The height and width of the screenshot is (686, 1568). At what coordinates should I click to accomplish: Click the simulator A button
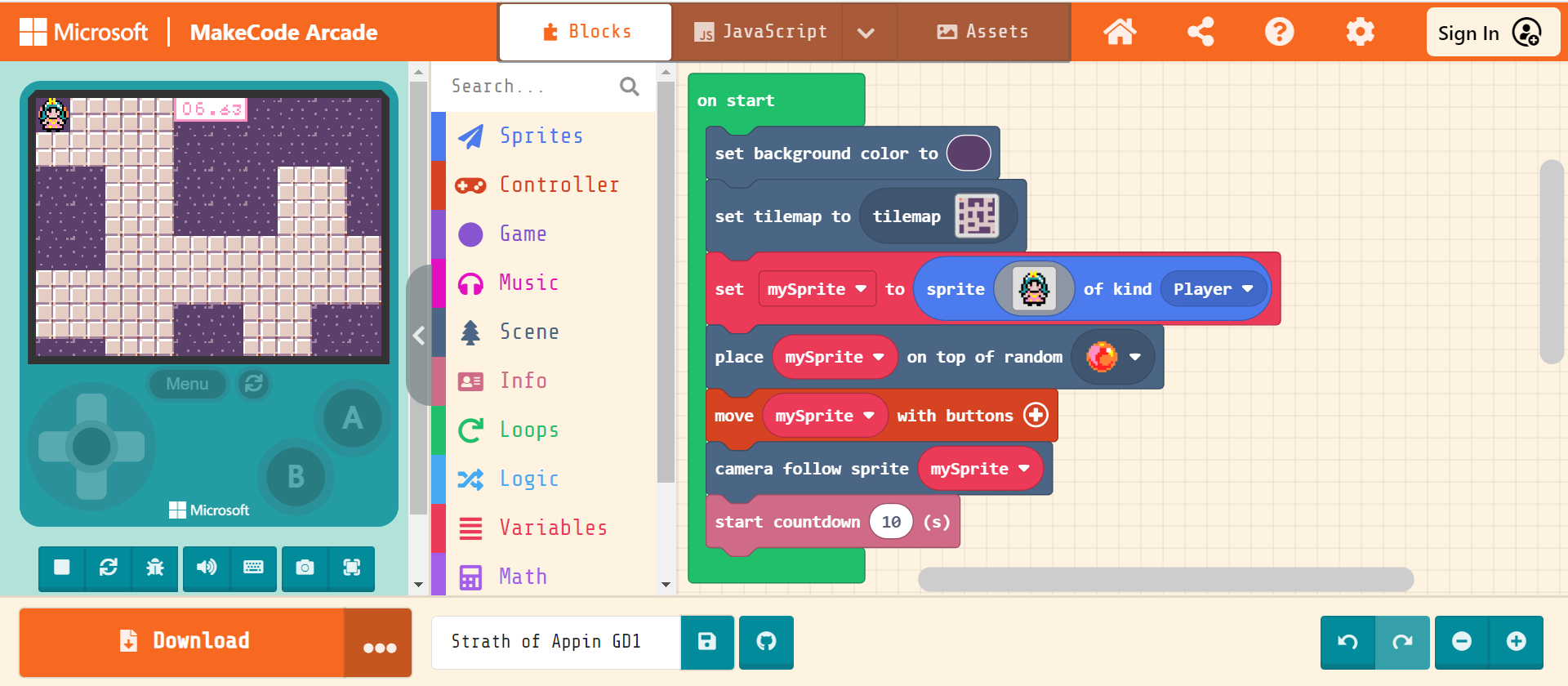pos(352,418)
